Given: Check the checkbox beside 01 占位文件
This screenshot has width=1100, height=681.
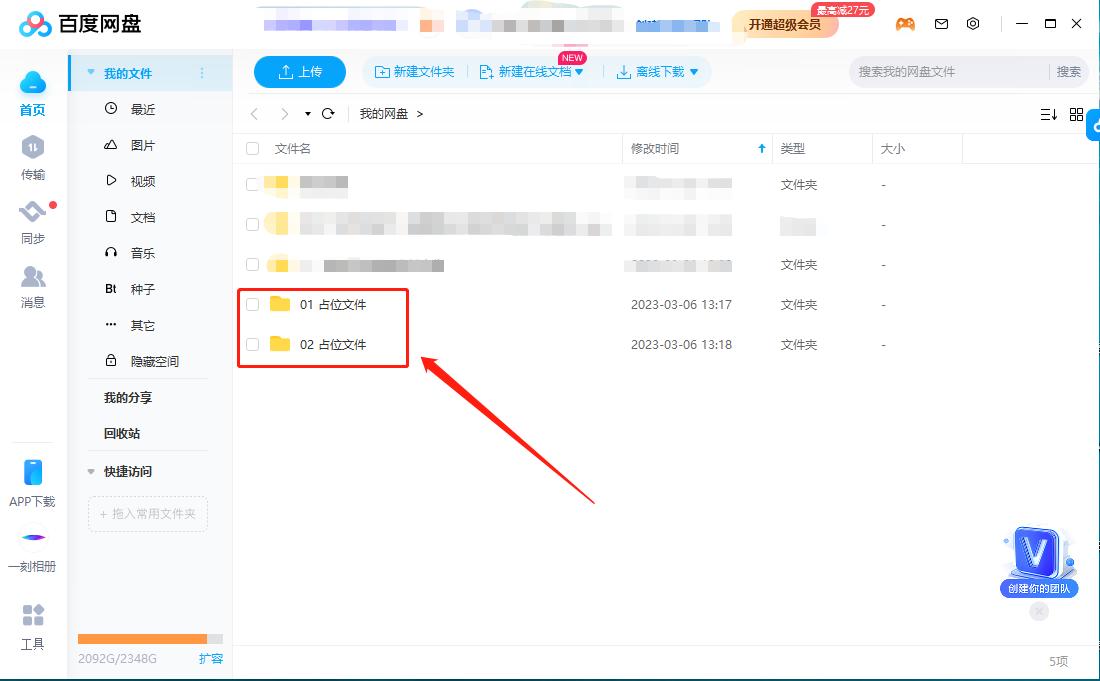Looking at the screenshot, I should (251, 304).
